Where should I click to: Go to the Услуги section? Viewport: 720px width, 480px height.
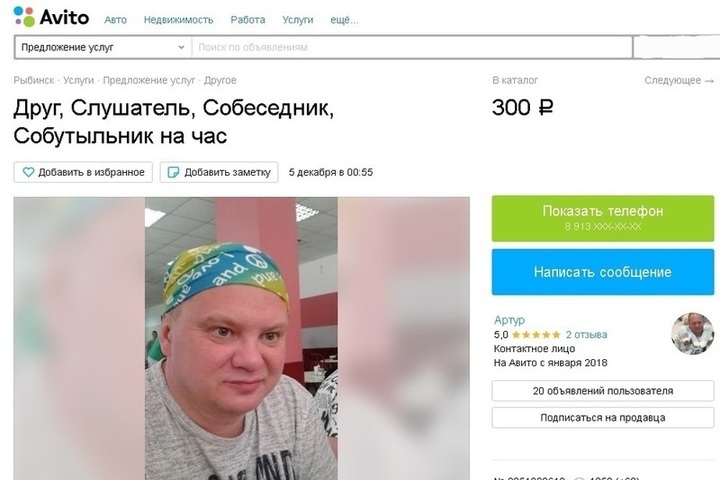(298, 20)
